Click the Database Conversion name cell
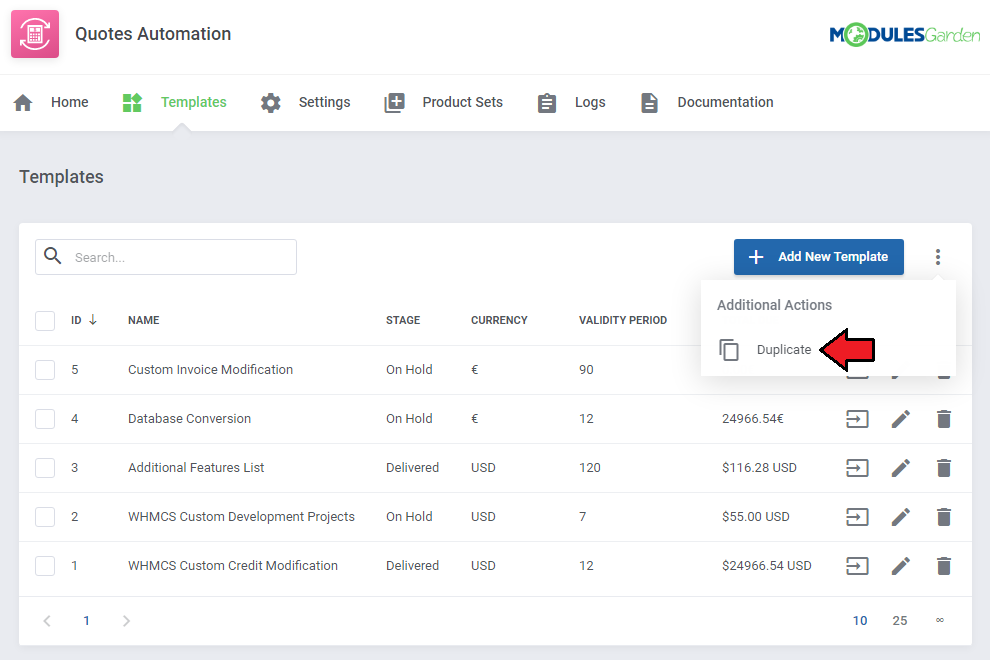Image resolution: width=990 pixels, height=660 pixels. click(189, 419)
